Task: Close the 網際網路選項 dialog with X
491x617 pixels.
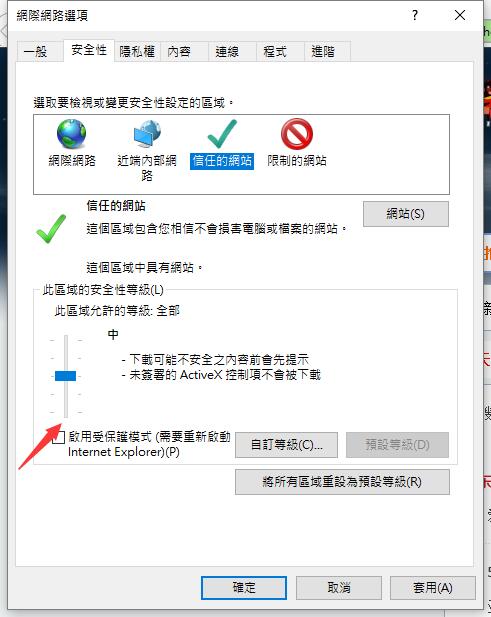Action: (x=460, y=15)
